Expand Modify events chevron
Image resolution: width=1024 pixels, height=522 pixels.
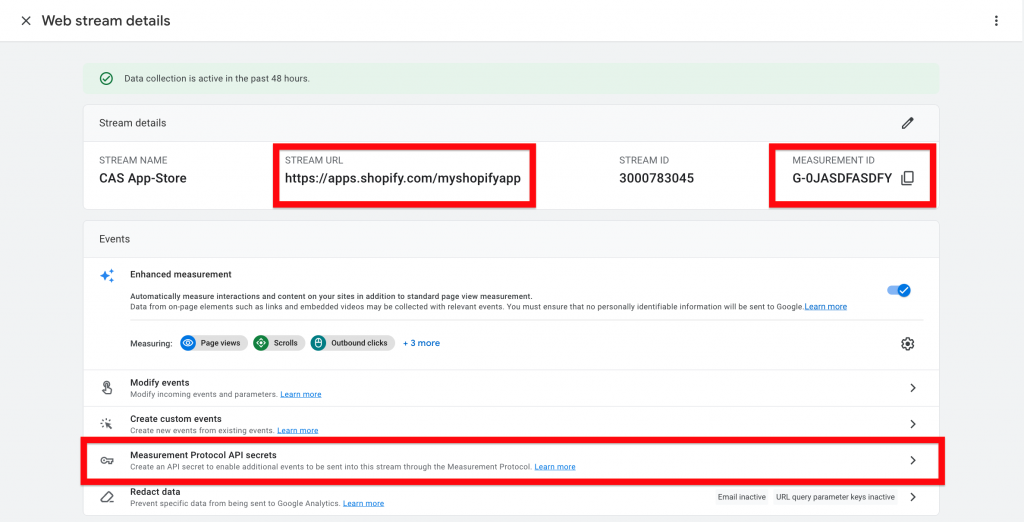[x=913, y=388]
